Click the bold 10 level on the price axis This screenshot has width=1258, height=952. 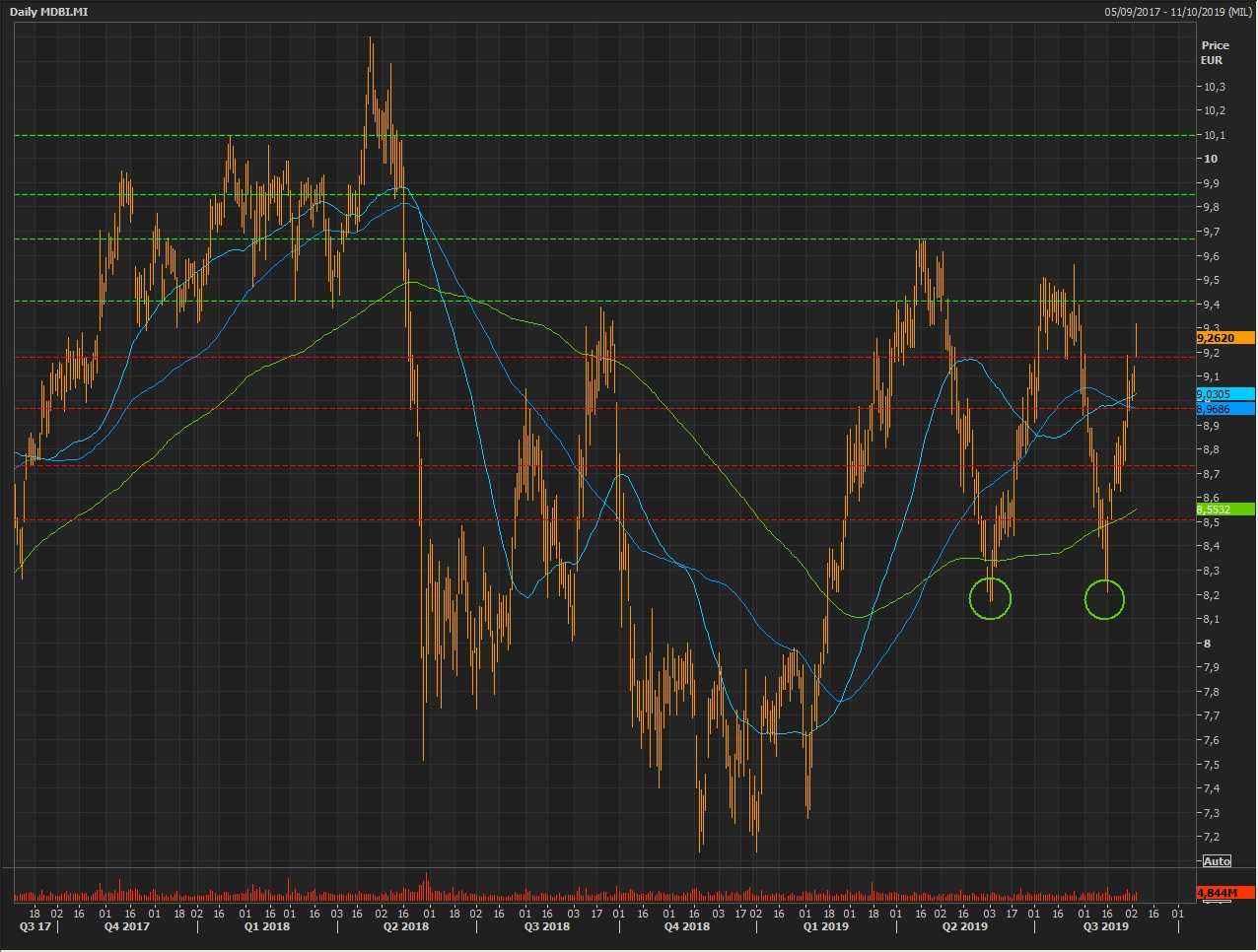coord(1209,159)
